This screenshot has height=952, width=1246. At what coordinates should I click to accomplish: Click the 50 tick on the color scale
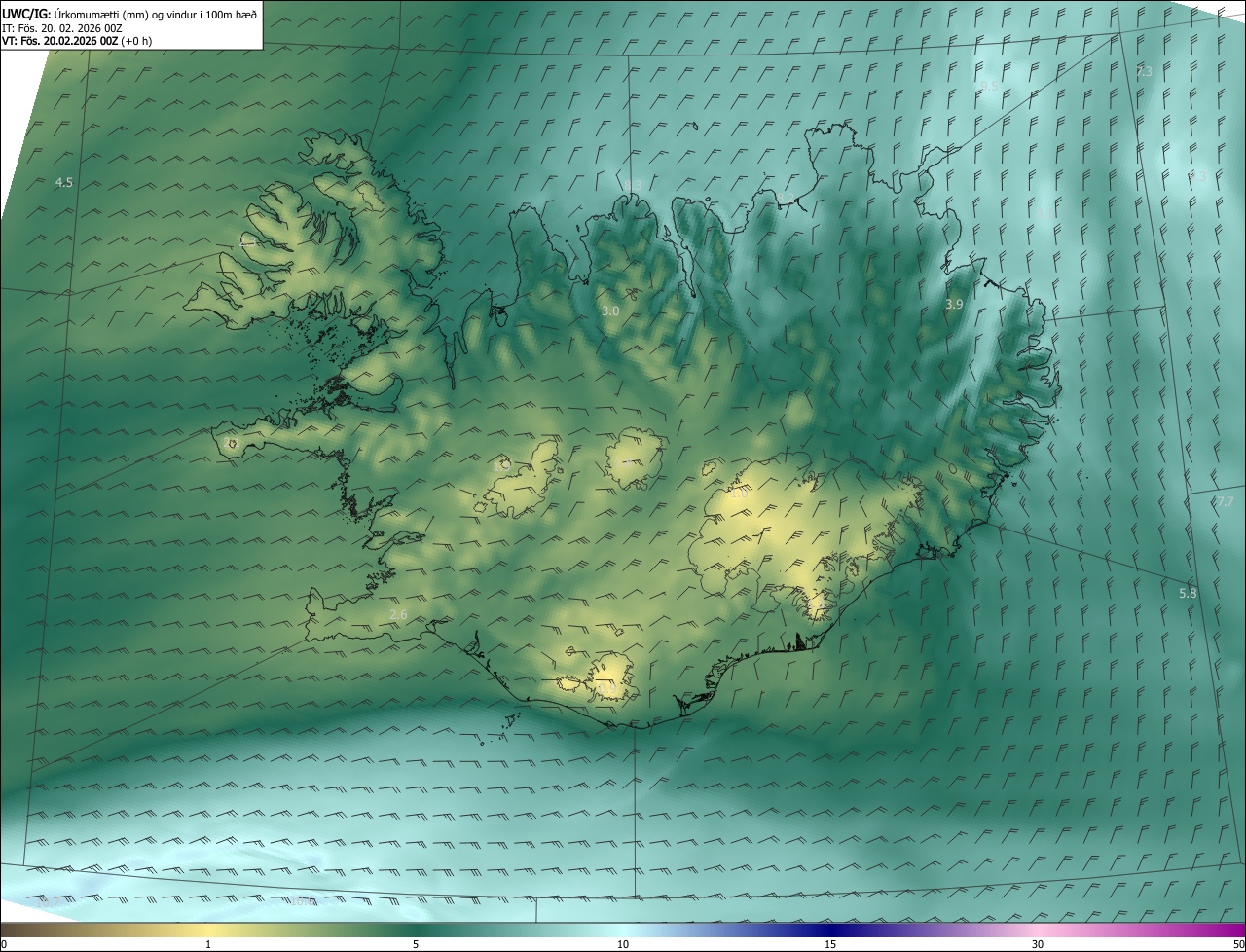tap(1238, 944)
